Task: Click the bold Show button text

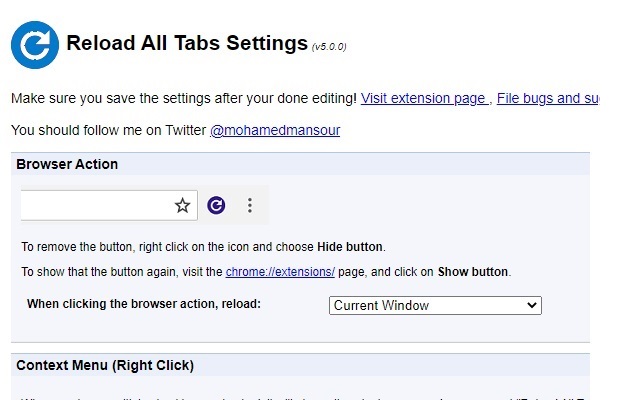Action: [474, 271]
